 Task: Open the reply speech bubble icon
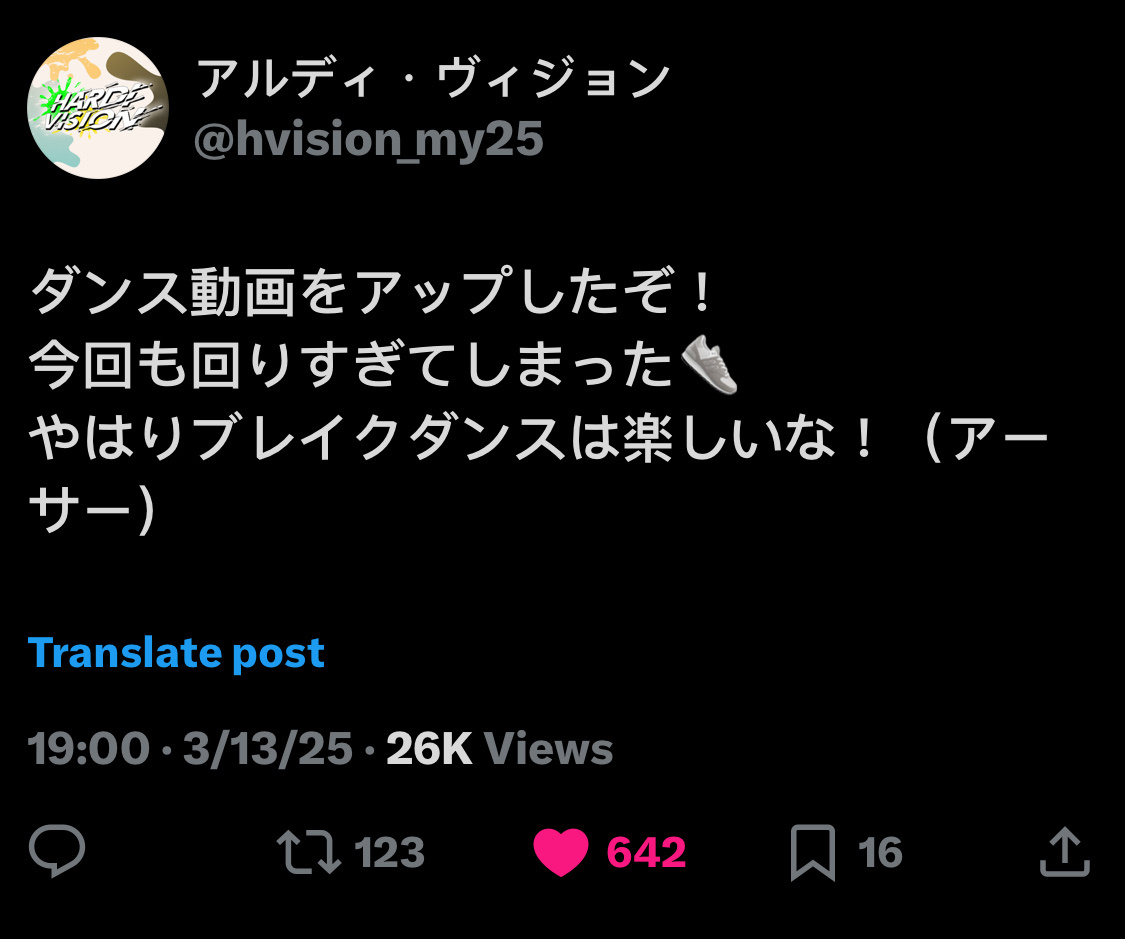(57, 851)
